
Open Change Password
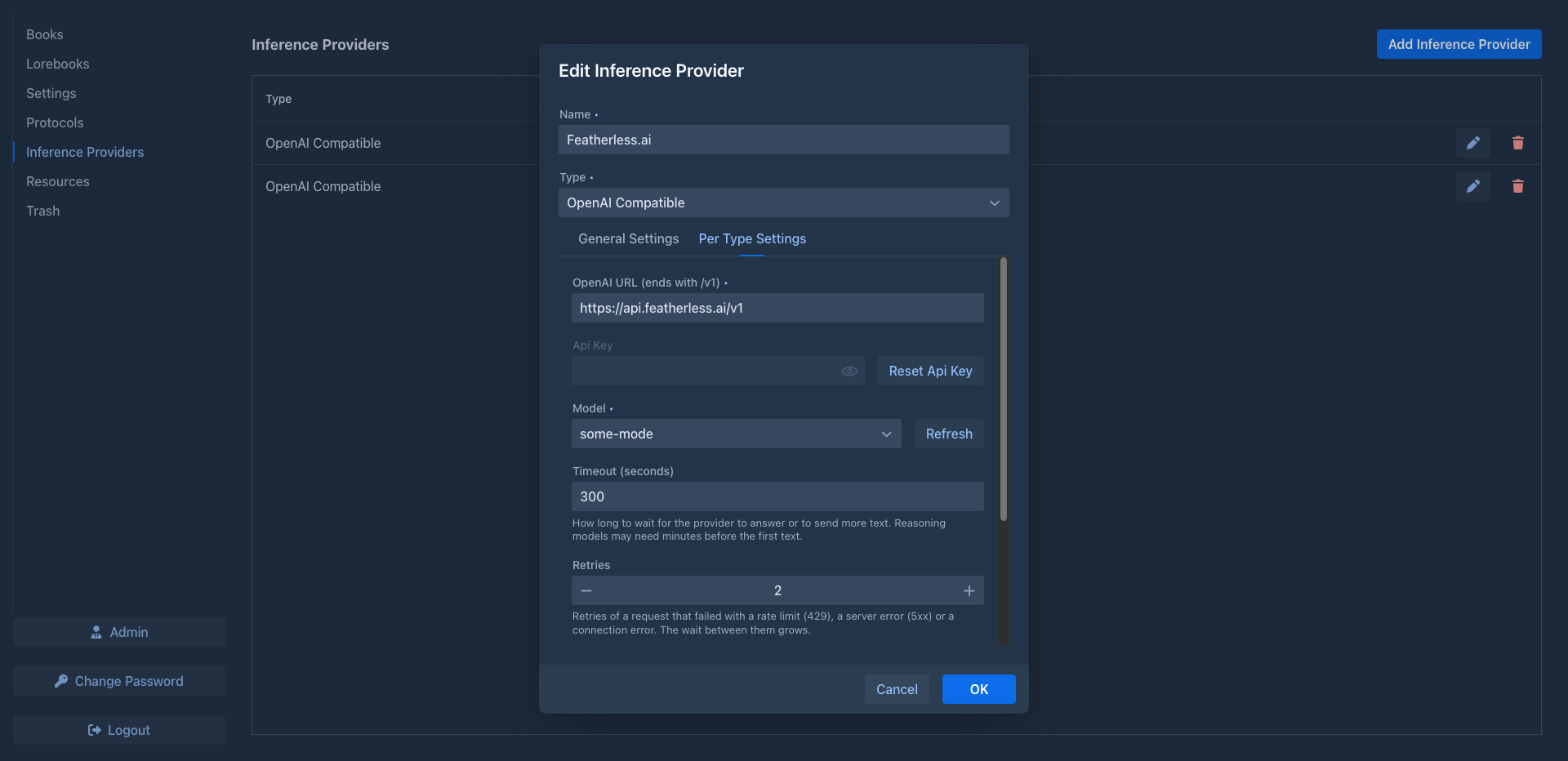click(x=119, y=681)
